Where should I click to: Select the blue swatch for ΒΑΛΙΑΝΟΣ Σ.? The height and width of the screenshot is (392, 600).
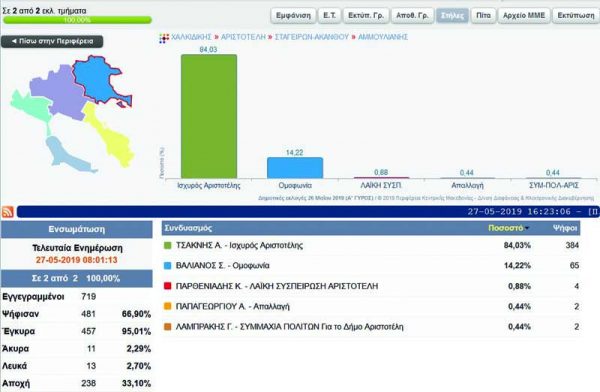167,266
